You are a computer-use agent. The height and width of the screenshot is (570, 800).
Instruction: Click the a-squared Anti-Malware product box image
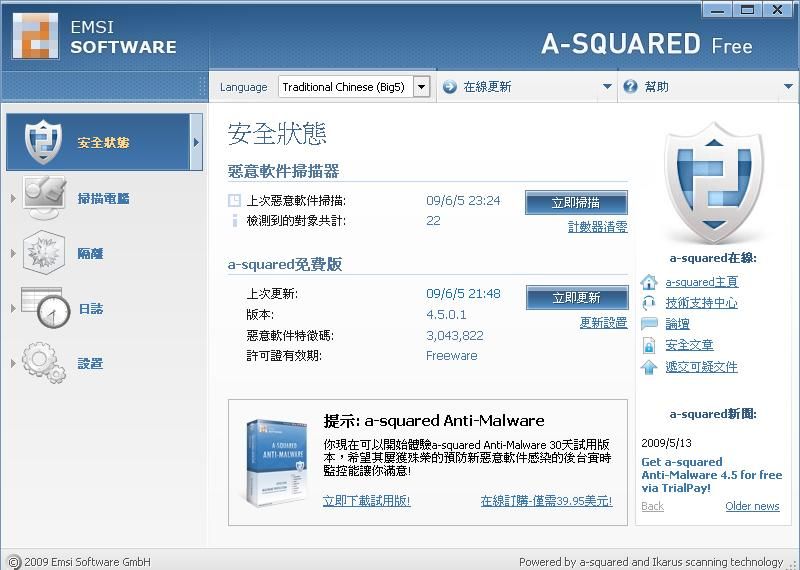(275, 462)
